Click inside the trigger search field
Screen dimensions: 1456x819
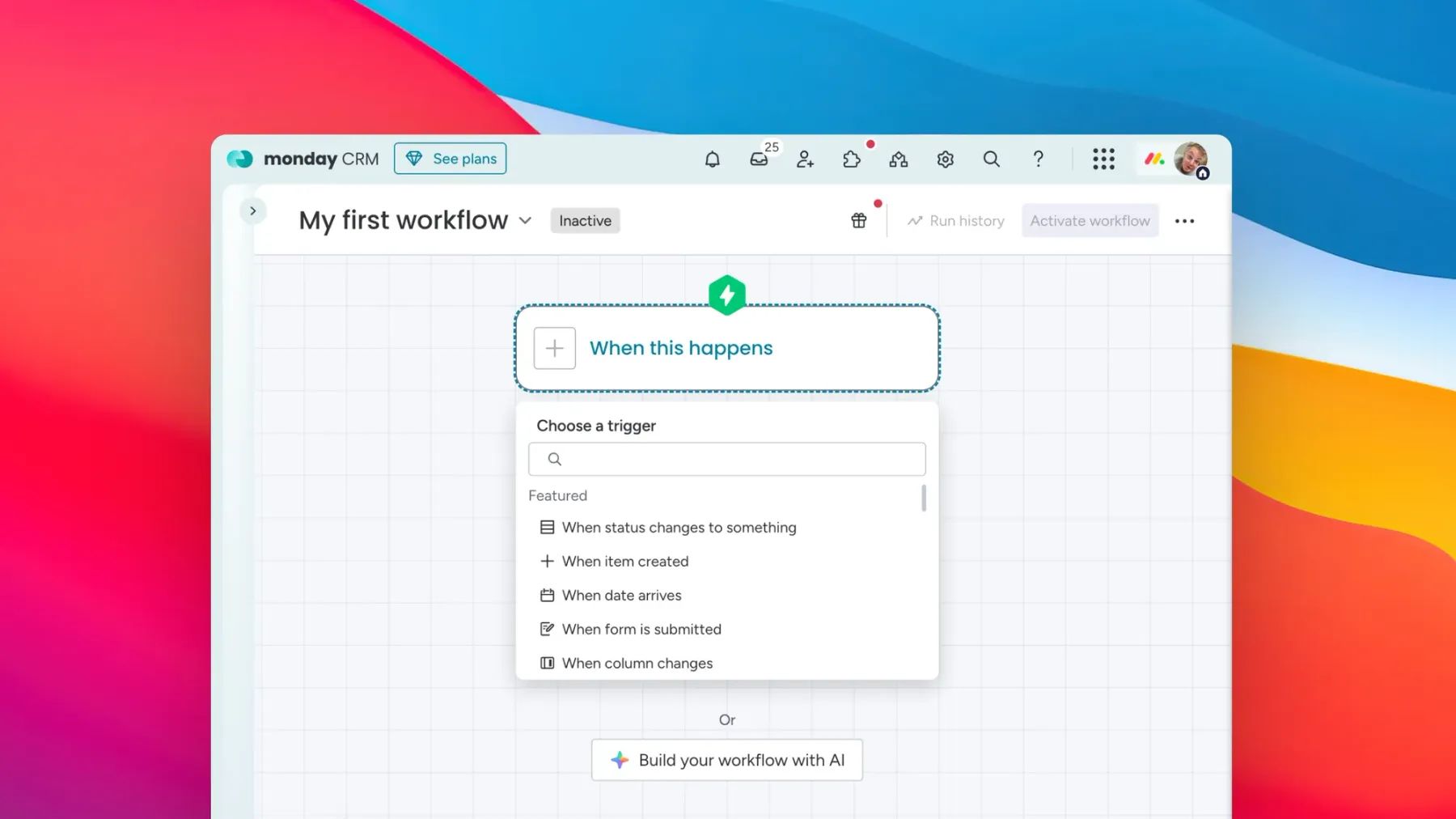[x=726, y=459]
